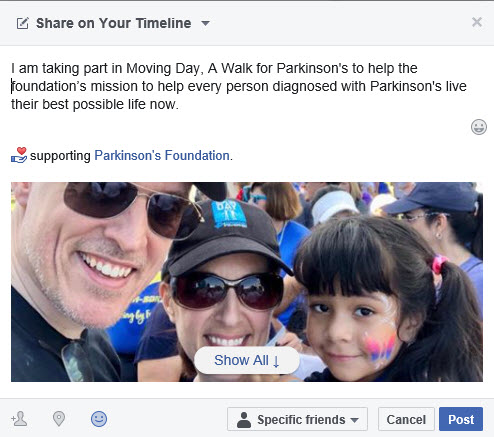
Task: Click the Show All button on photo
Action: [x=247, y=360]
